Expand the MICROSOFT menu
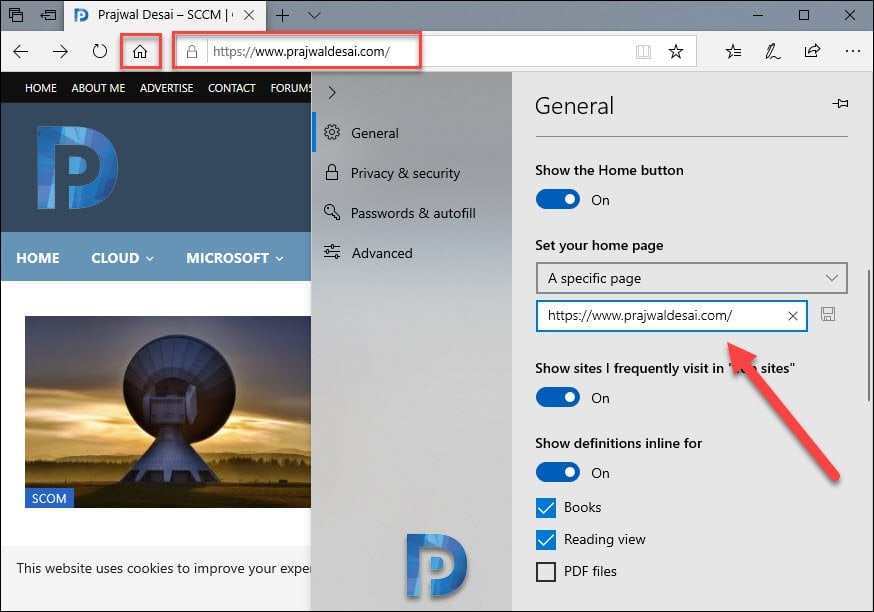 pyautogui.click(x=235, y=258)
